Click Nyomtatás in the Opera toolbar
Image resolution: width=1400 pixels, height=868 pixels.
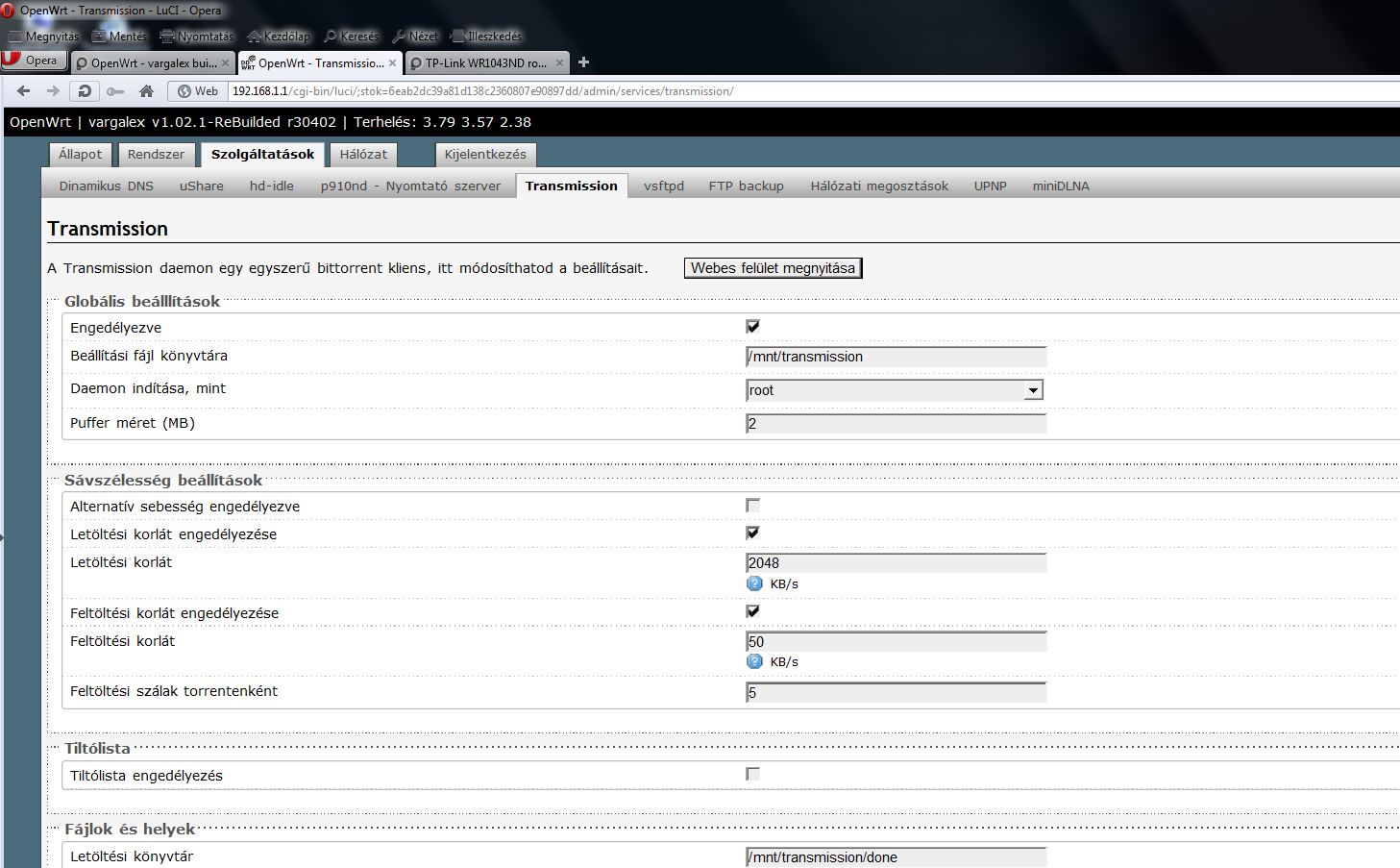pos(197,37)
